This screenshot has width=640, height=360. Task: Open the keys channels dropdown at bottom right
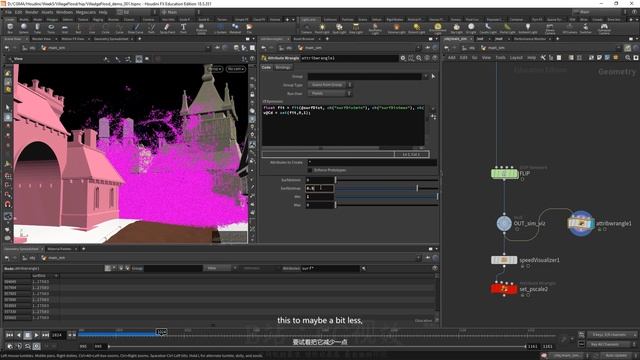point(611,335)
